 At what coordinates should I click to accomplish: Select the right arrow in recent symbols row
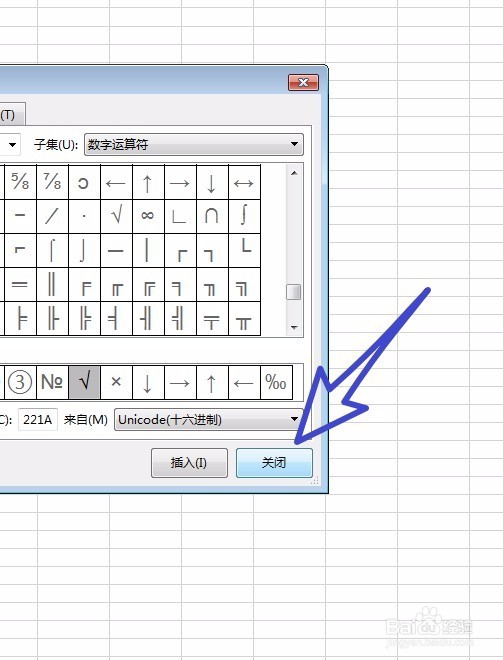(x=181, y=382)
